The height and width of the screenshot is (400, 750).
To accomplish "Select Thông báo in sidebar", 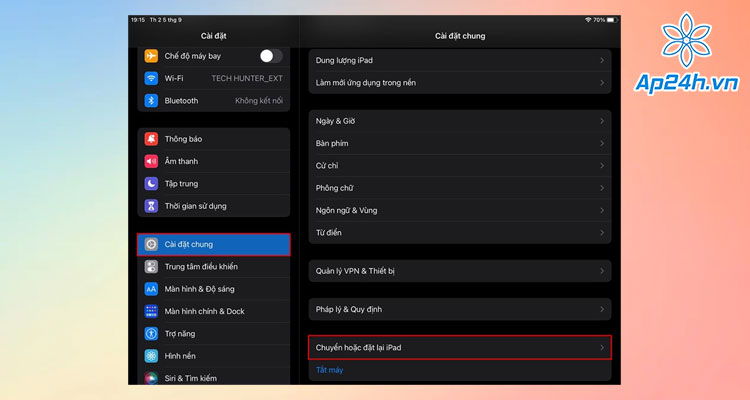I will (214, 139).
